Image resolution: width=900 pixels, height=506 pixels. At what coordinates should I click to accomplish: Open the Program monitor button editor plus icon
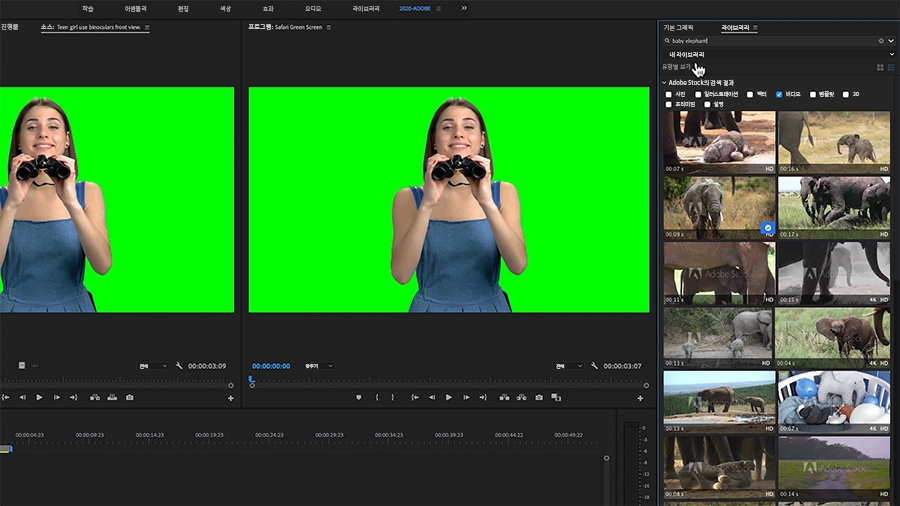pyautogui.click(x=640, y=398)
